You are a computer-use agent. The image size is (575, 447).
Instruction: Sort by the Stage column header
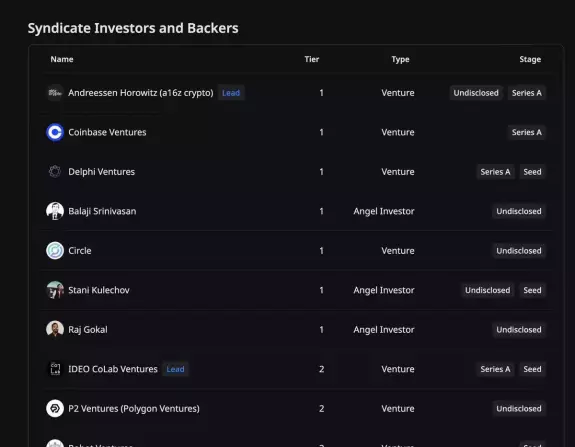pos(530,59)
